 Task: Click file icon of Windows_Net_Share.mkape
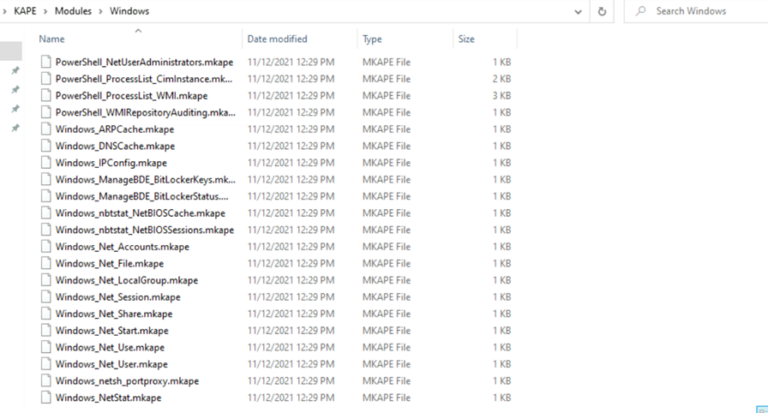point(46,314)
